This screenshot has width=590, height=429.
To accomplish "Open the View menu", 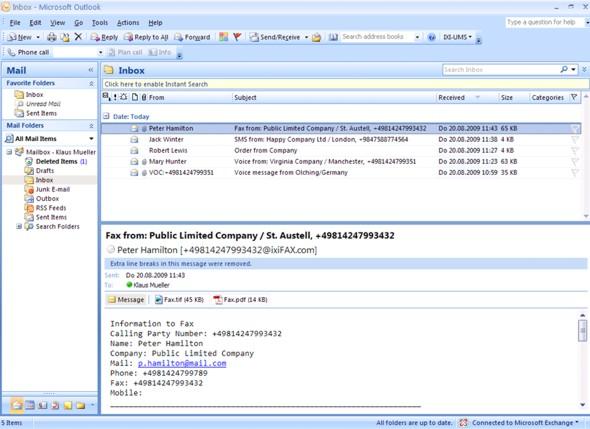I will (58, 23).
